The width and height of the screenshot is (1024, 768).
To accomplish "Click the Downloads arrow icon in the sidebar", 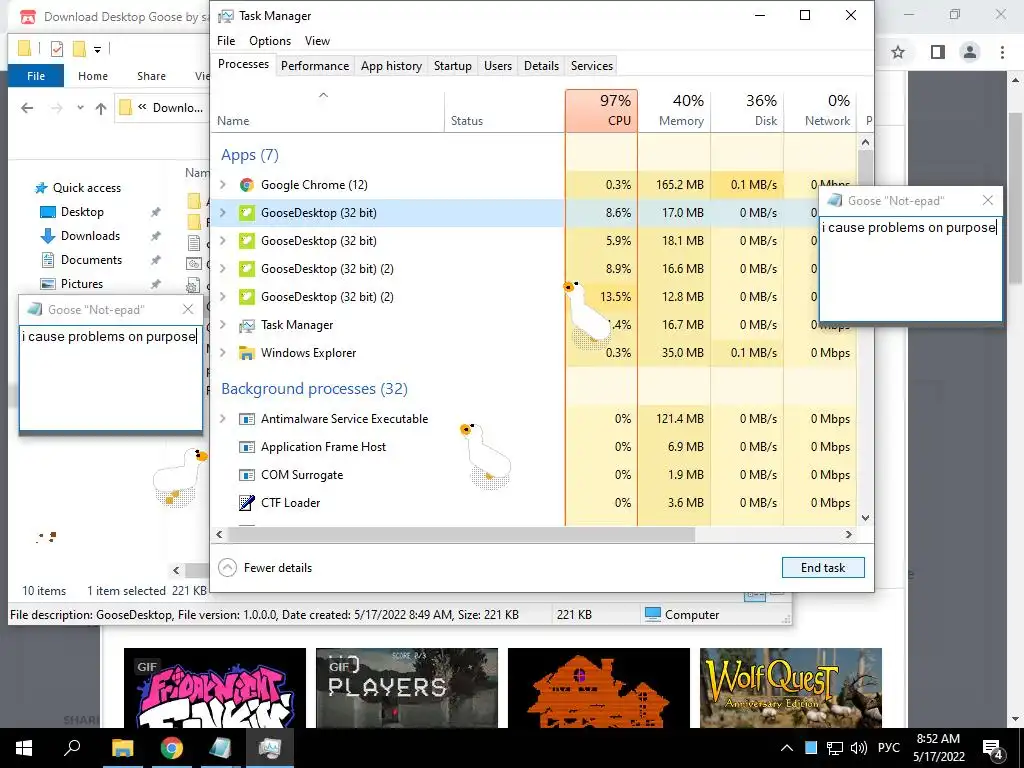I will coord(48,236).
